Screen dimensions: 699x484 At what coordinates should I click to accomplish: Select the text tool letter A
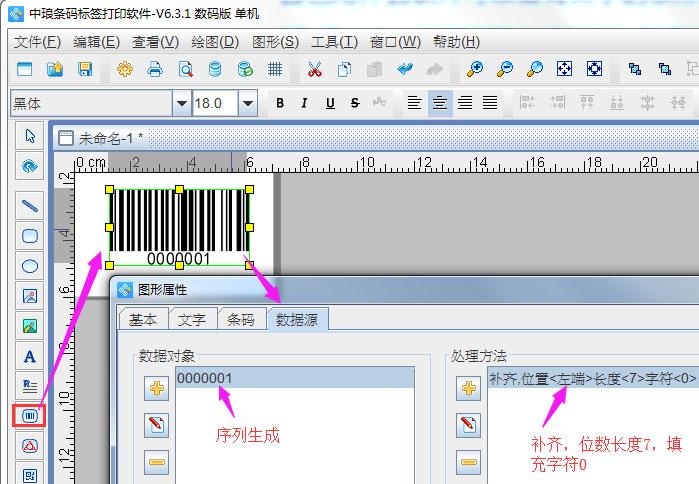(x=30, y=357)
